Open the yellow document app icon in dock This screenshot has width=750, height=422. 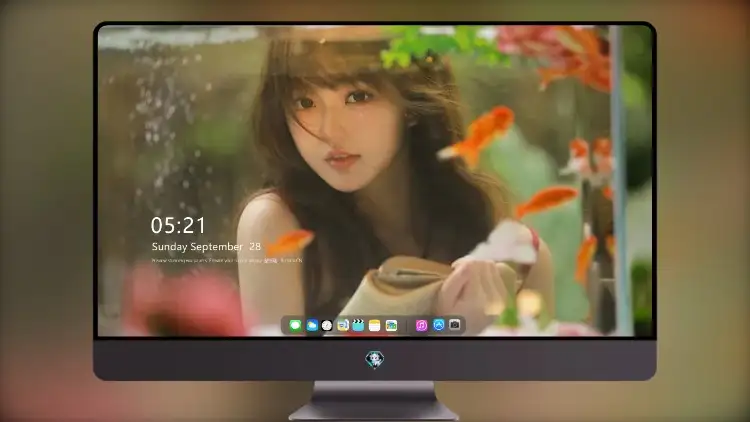coord(342,325)
